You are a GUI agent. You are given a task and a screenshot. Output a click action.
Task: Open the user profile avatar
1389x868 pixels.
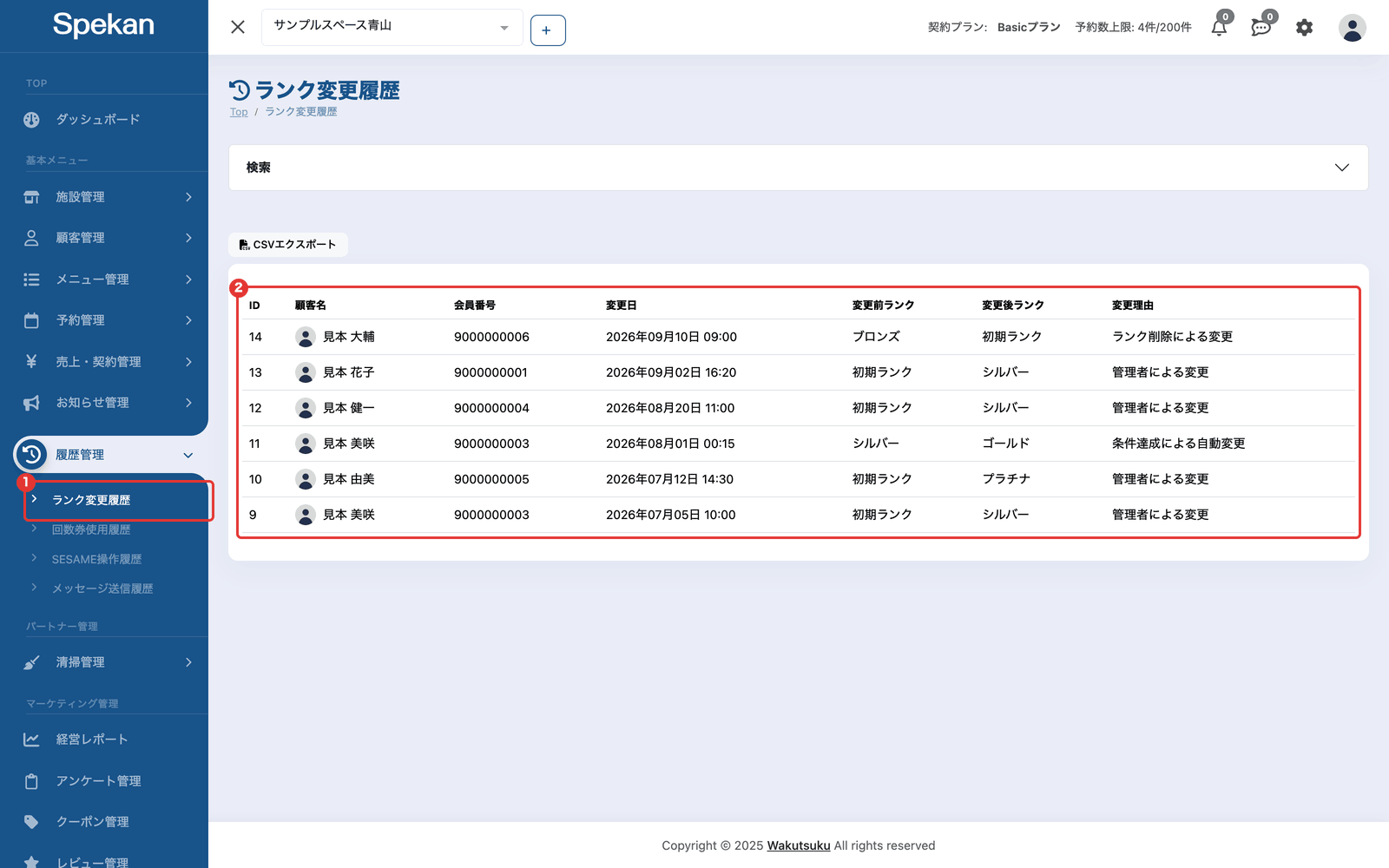[x=1352, y=28]
